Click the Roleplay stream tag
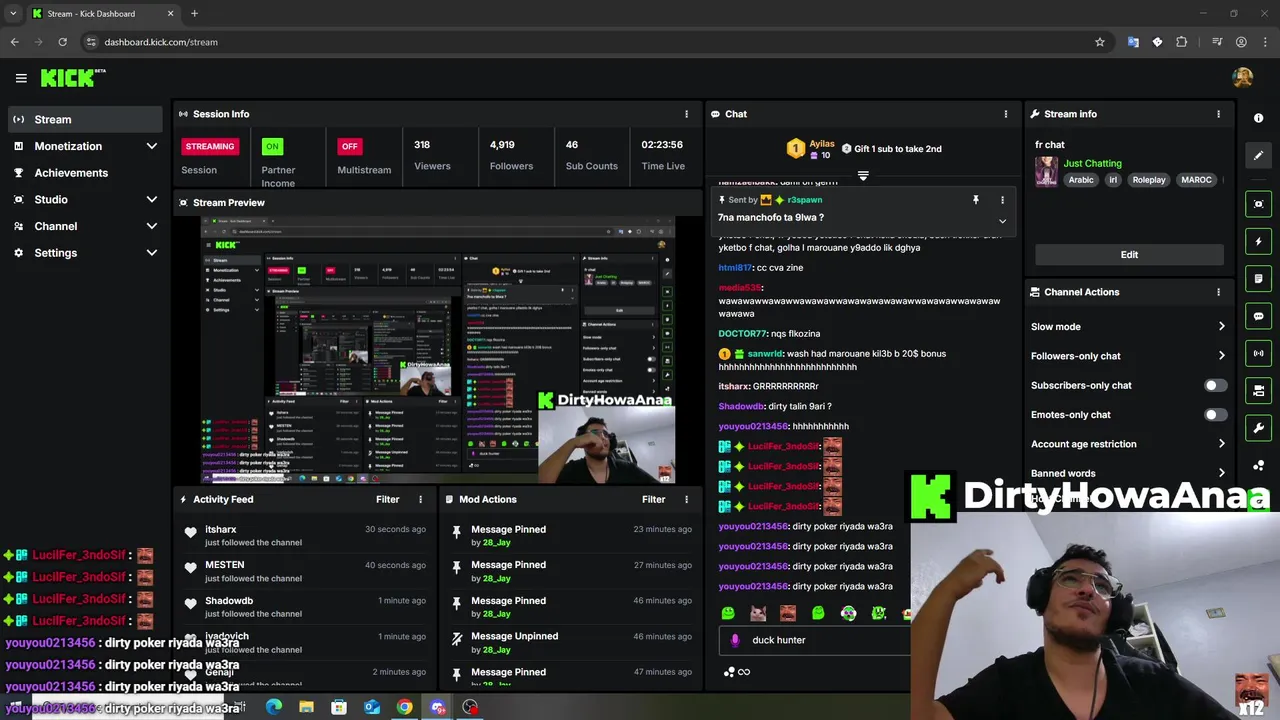The height and width of the screenshot is (720, 1280). 1149,180
